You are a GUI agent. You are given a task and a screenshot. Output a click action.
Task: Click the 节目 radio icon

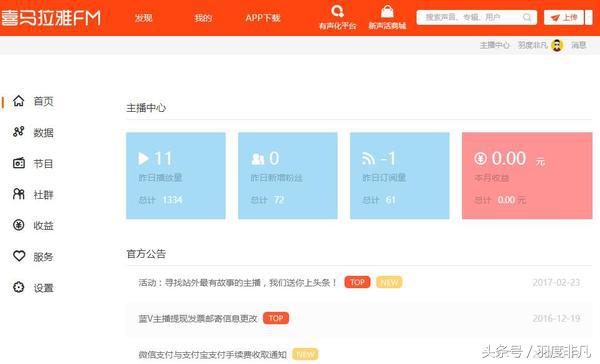coord(18,163)
